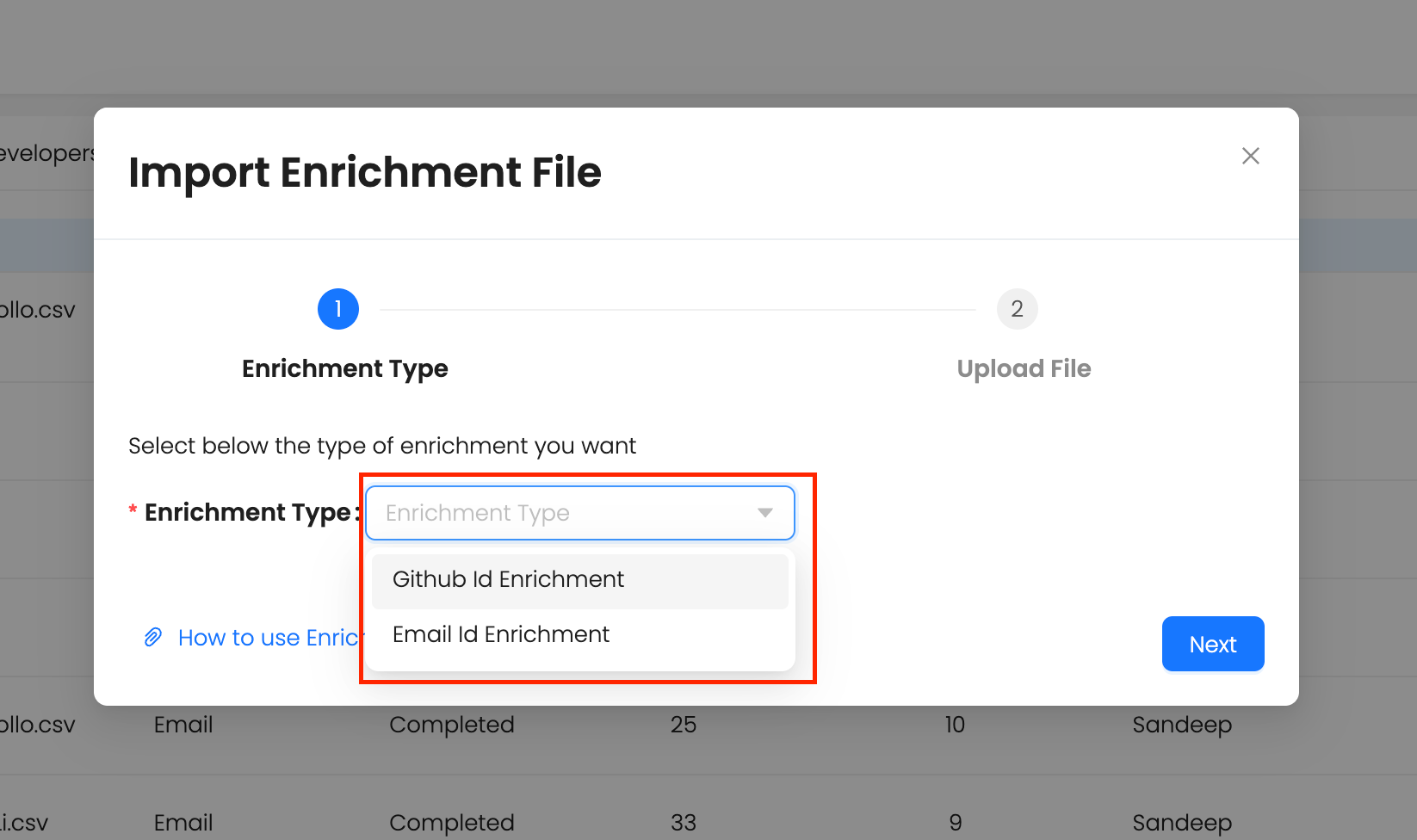Click the Enrichment Type step label

point(344,368)
